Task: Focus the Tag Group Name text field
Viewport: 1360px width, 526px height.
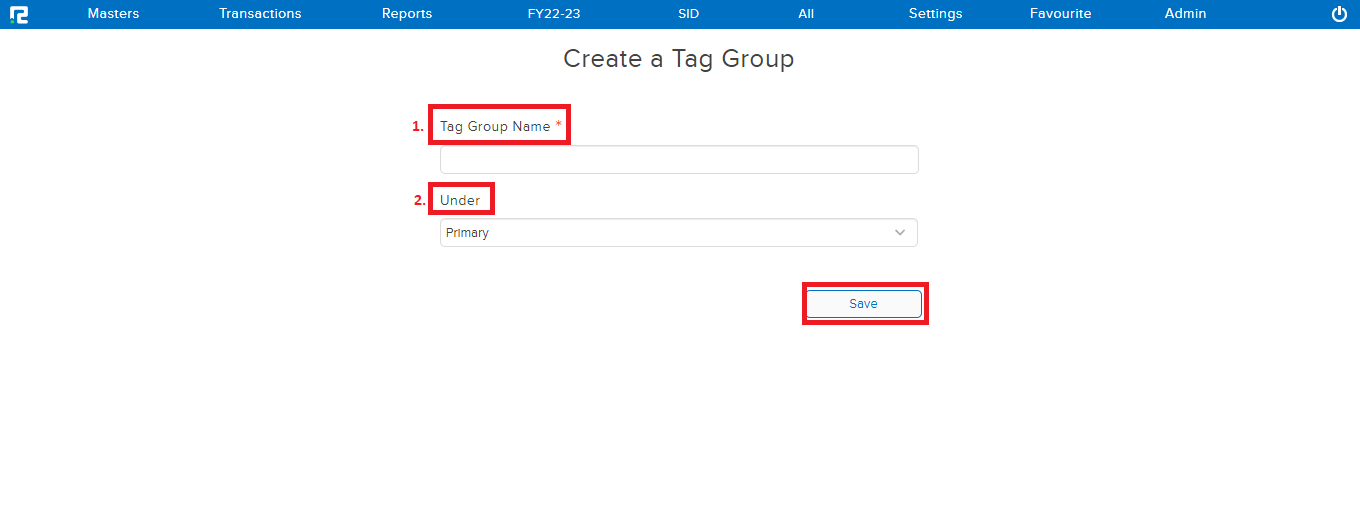Action: (x=679, y=160)
